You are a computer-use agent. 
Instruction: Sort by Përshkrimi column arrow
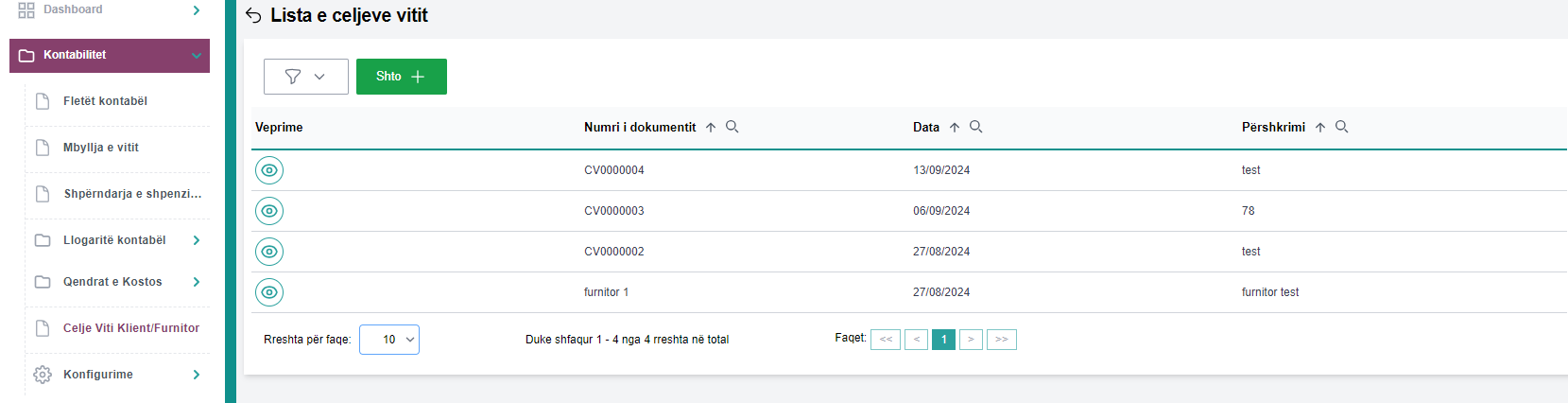[1320, 128]
